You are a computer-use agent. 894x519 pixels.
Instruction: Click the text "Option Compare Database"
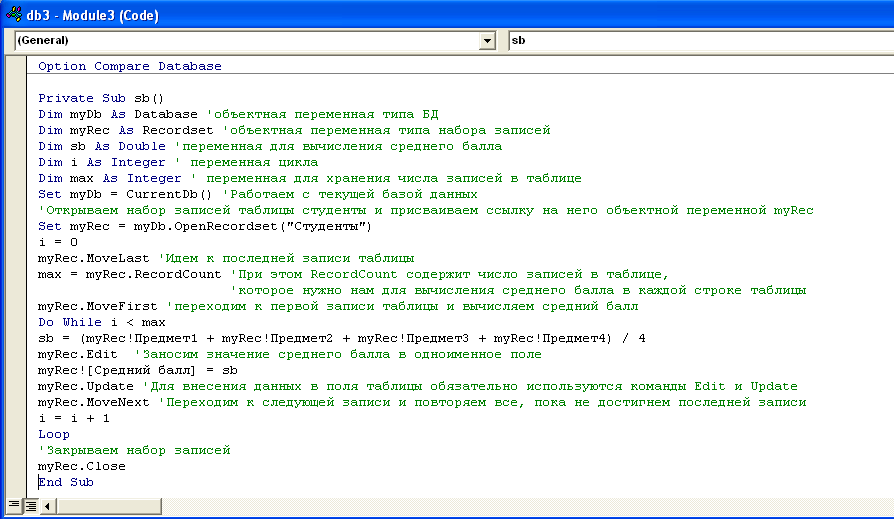[130, 66]
